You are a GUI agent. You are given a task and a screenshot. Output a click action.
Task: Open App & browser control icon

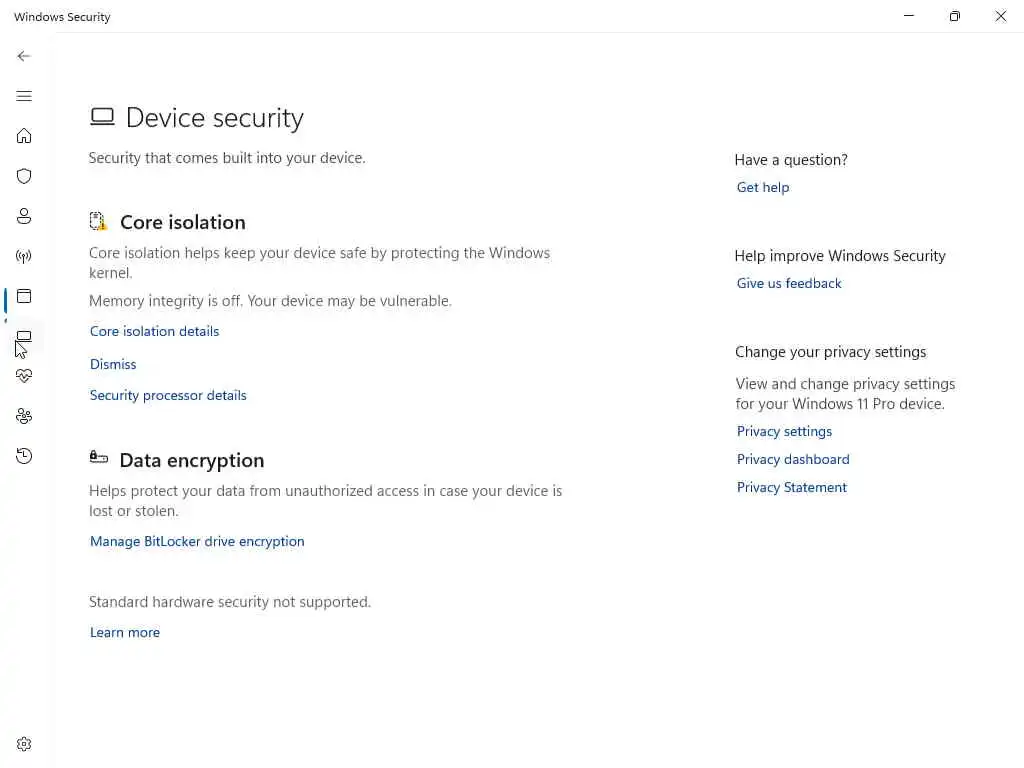[x=24, y=296]
